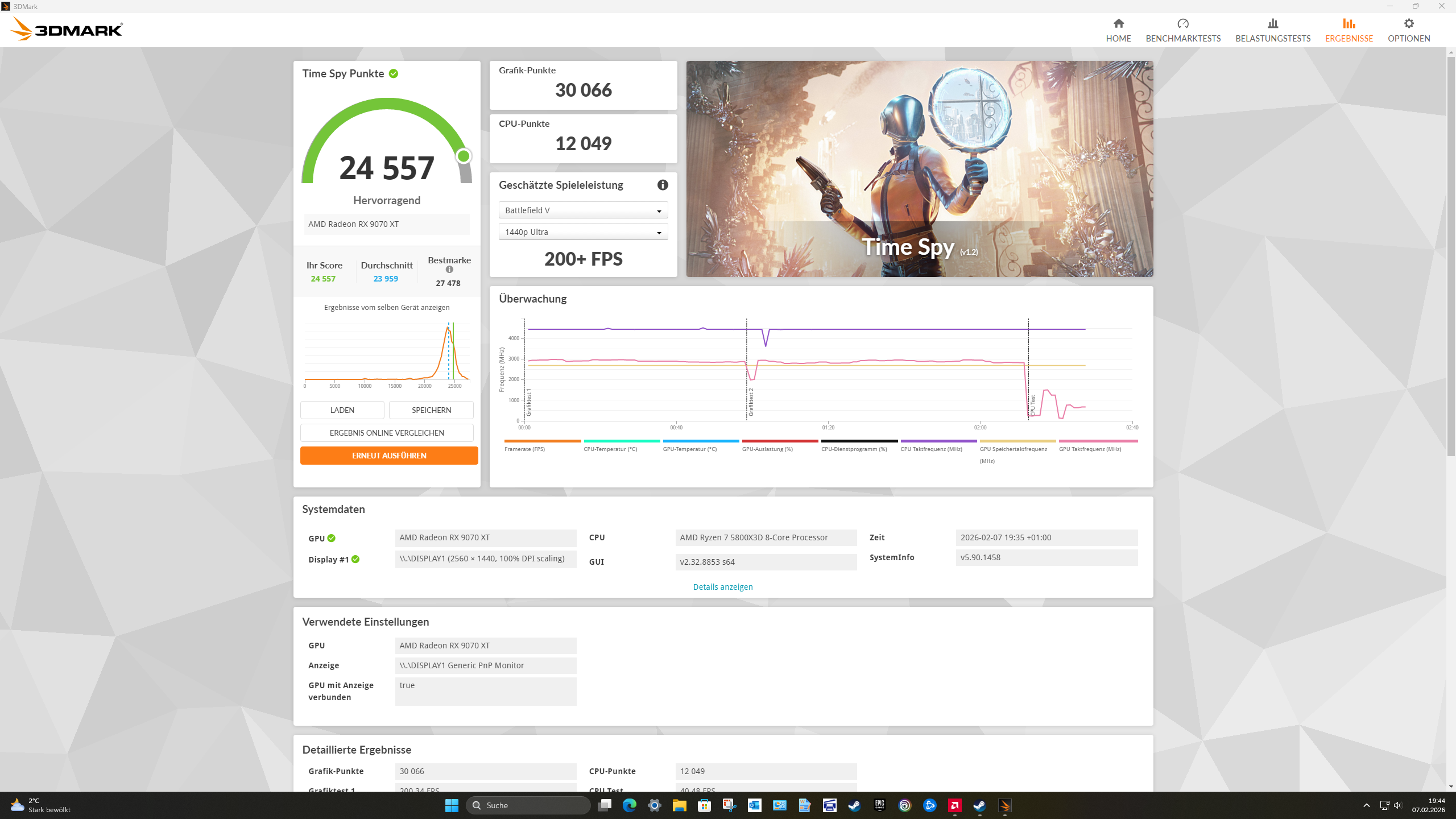Click the info icon under Bestmarke
Screen dimensions: 1456x819
click(449, 270)
